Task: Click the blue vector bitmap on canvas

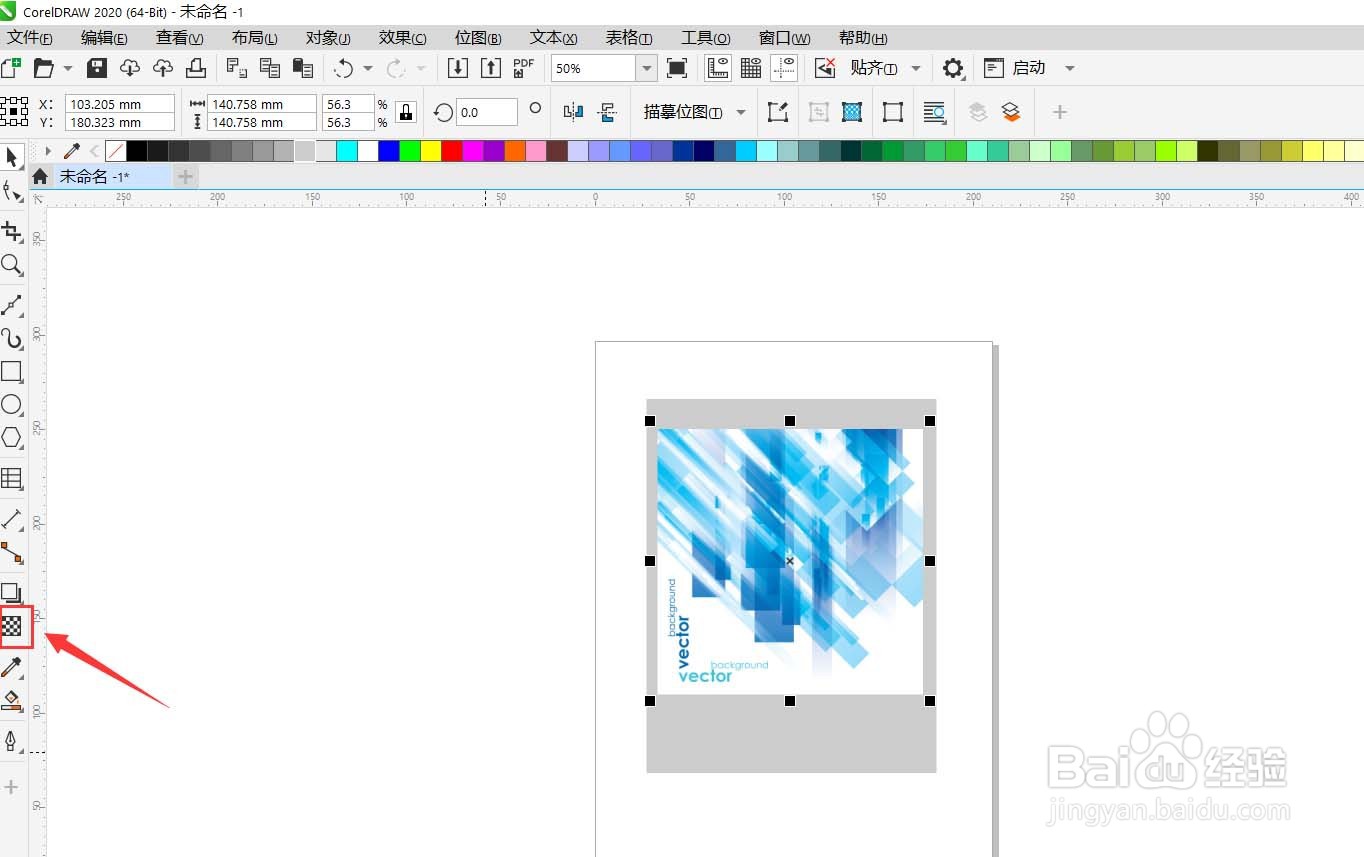Action: 790,561
